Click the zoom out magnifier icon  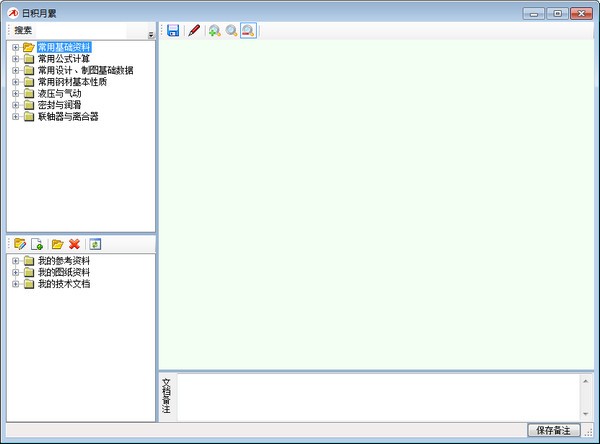248,30
